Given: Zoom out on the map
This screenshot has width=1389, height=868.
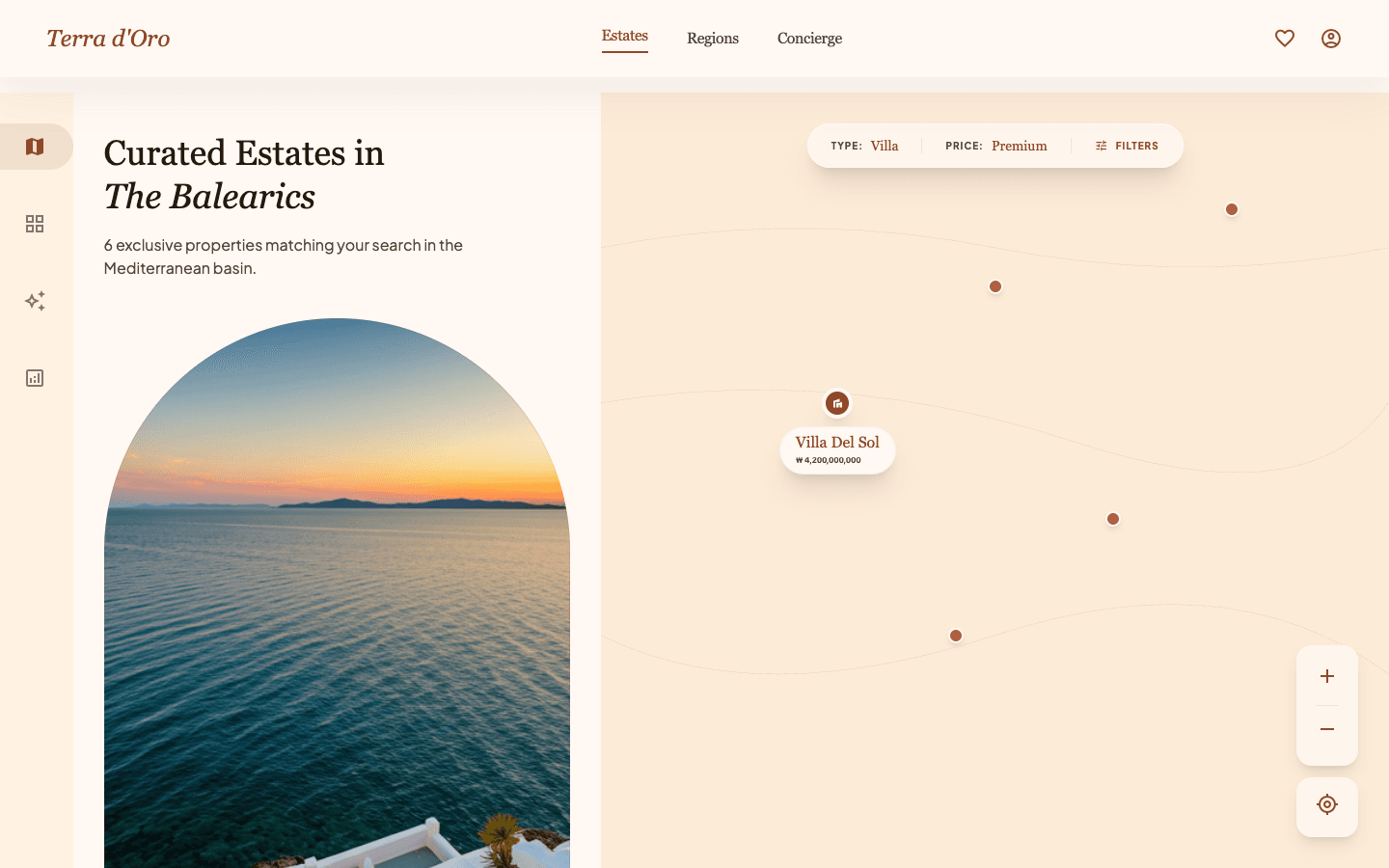Looking at the screenshot, I should click(x=1326, y=729).
